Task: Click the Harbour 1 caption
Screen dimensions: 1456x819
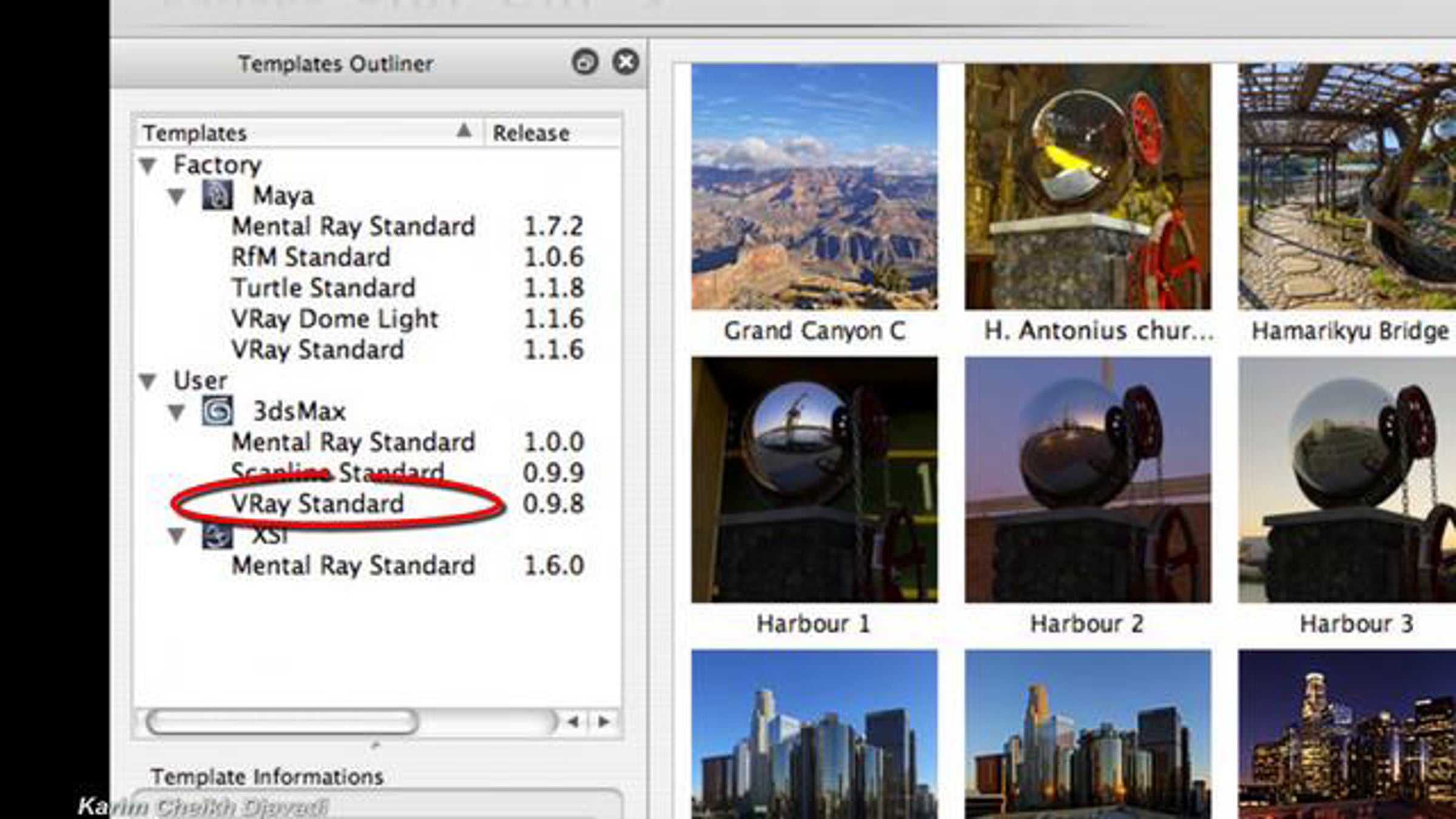Action: click(814, 624)
